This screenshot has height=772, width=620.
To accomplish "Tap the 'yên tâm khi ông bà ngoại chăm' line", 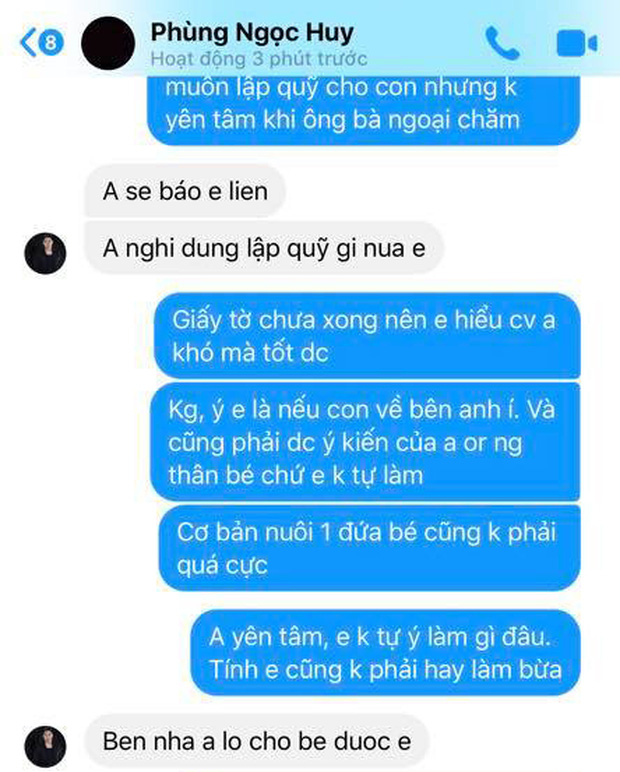I will [343, 120].
